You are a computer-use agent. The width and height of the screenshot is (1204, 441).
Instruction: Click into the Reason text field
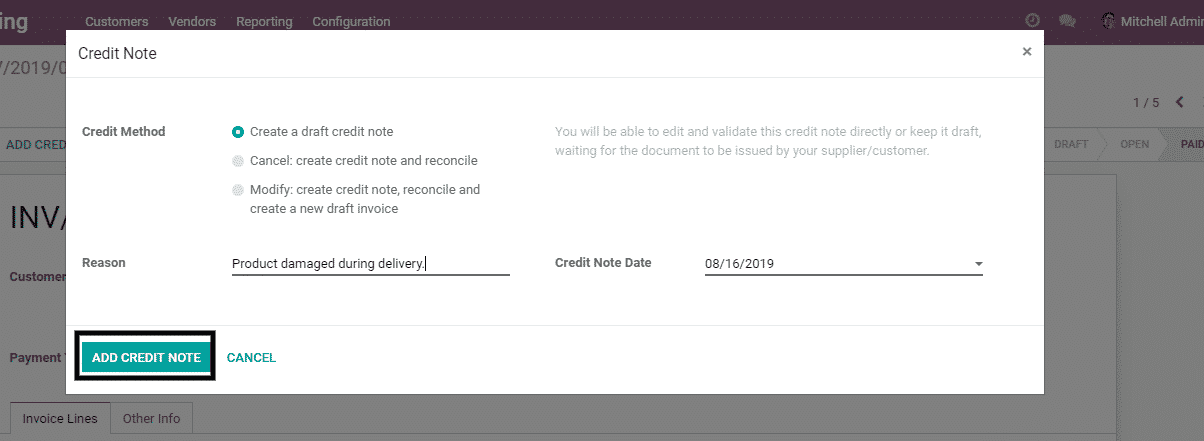(x=370, y=264)
